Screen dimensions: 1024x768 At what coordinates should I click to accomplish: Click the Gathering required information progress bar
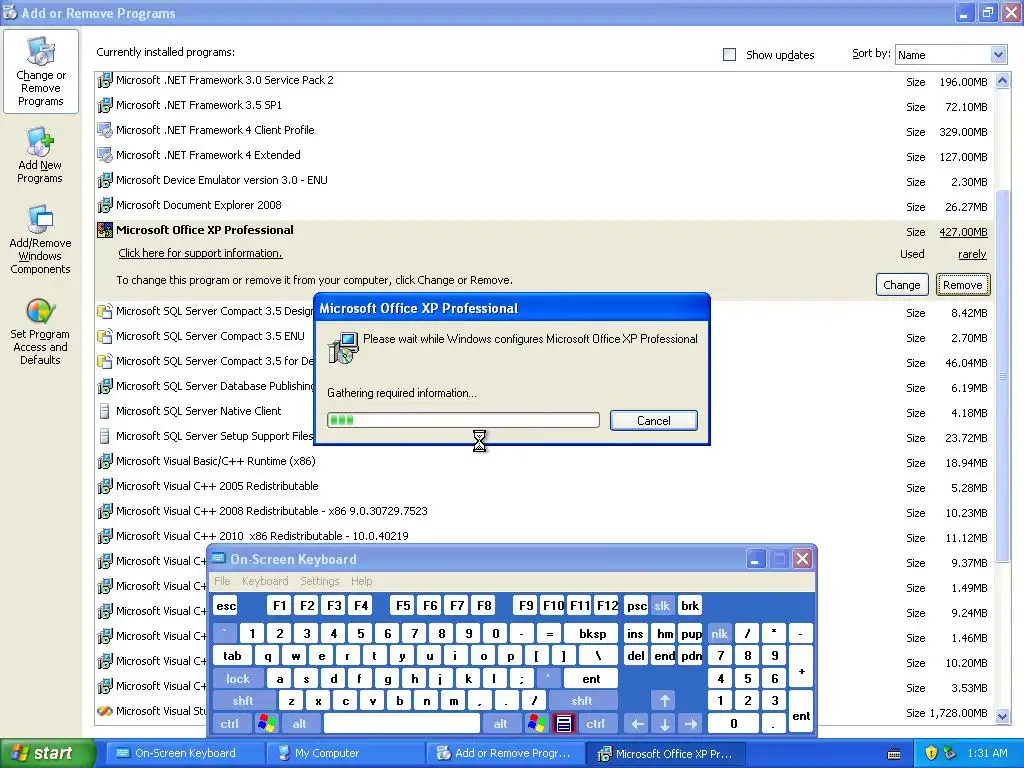pyautogui.click(x=463, y=420)
